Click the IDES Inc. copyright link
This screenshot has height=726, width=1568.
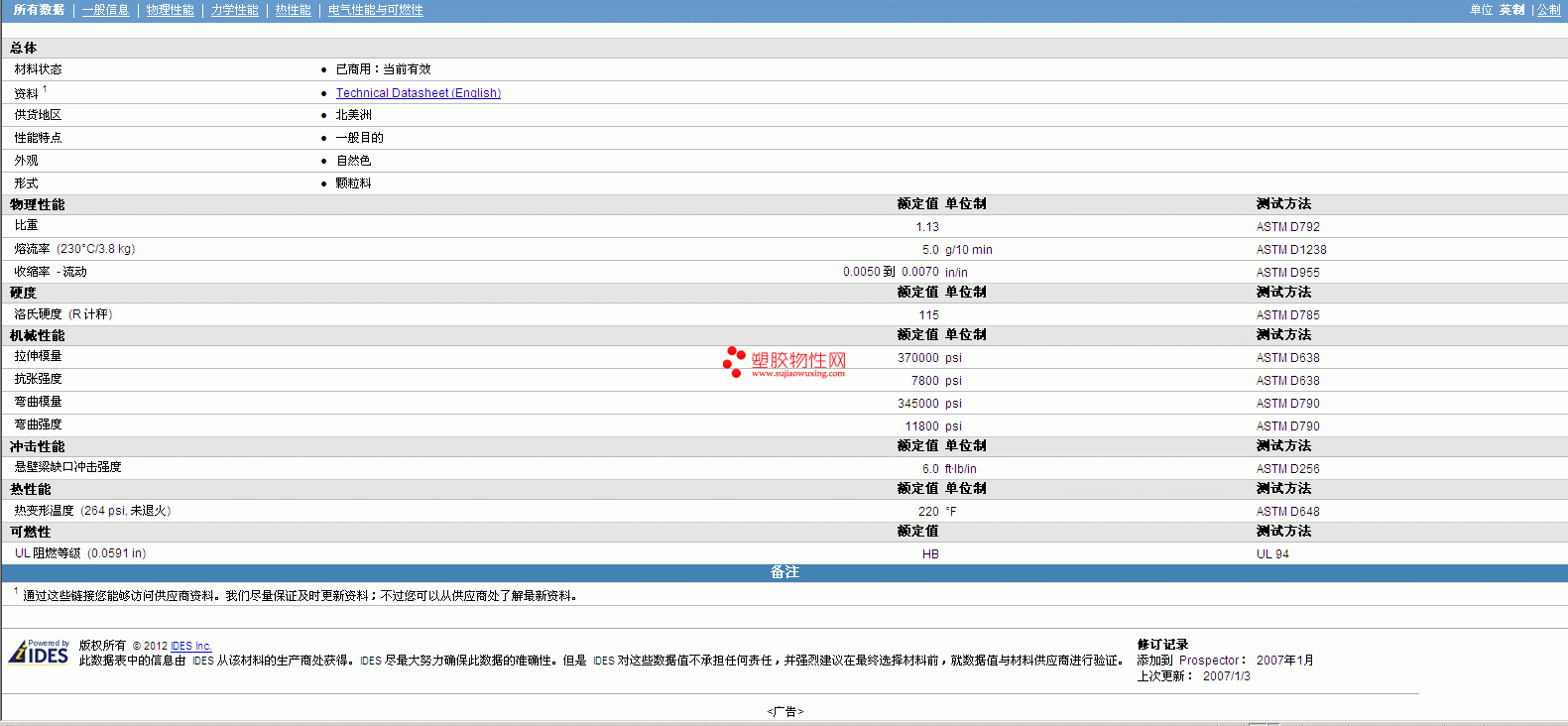pyautogui.click(x=190, y=646)
